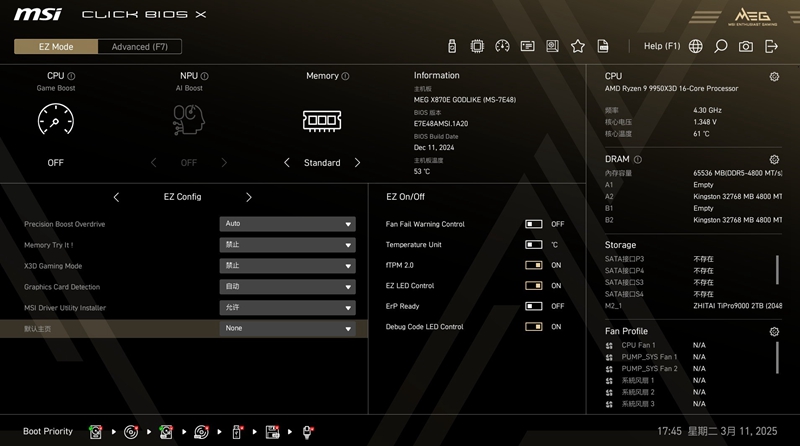This screenshot has height=446, width=800.
Task: Open Help (F1)
Action: 661,46
